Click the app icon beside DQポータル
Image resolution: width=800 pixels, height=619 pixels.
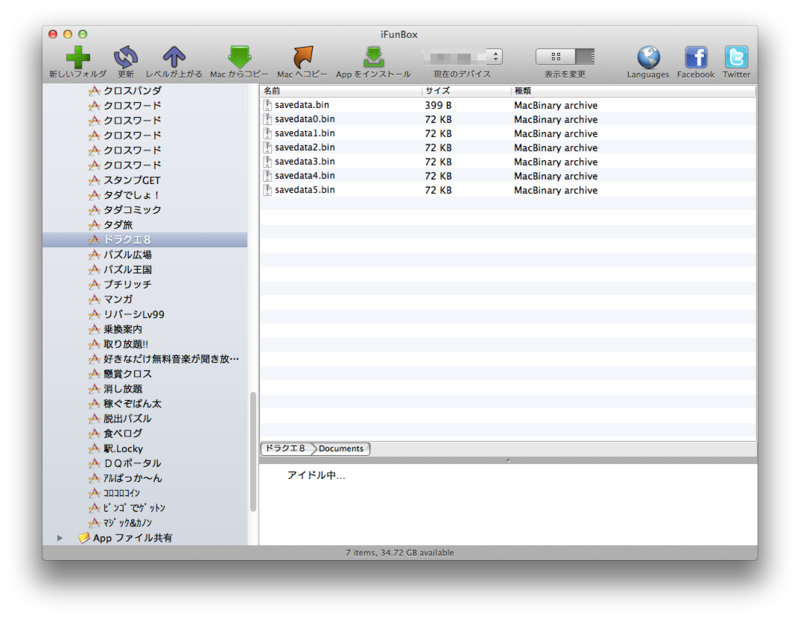pyautogui.click(x=94, y=463)
